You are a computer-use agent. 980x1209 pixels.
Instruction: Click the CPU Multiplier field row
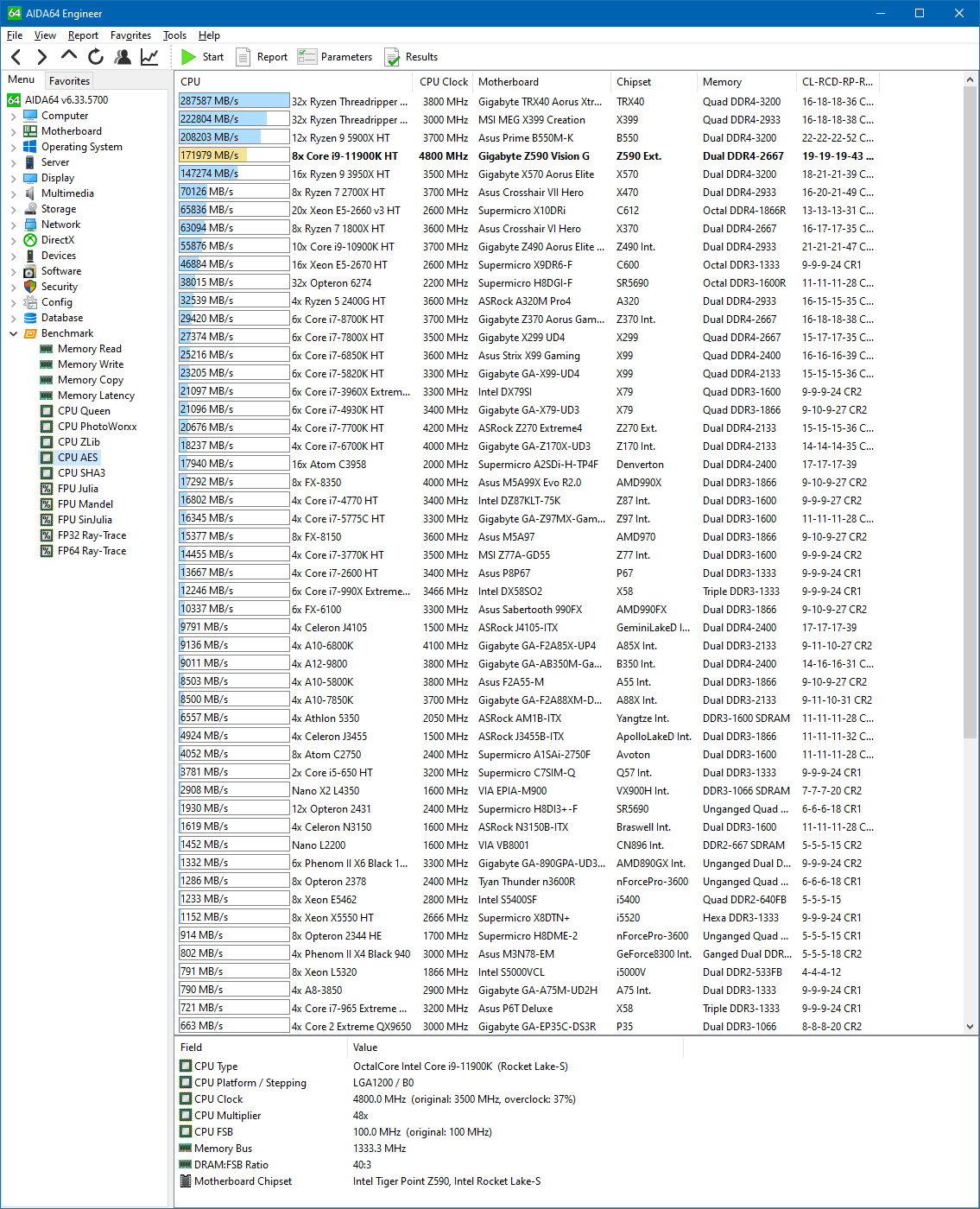432,1116
